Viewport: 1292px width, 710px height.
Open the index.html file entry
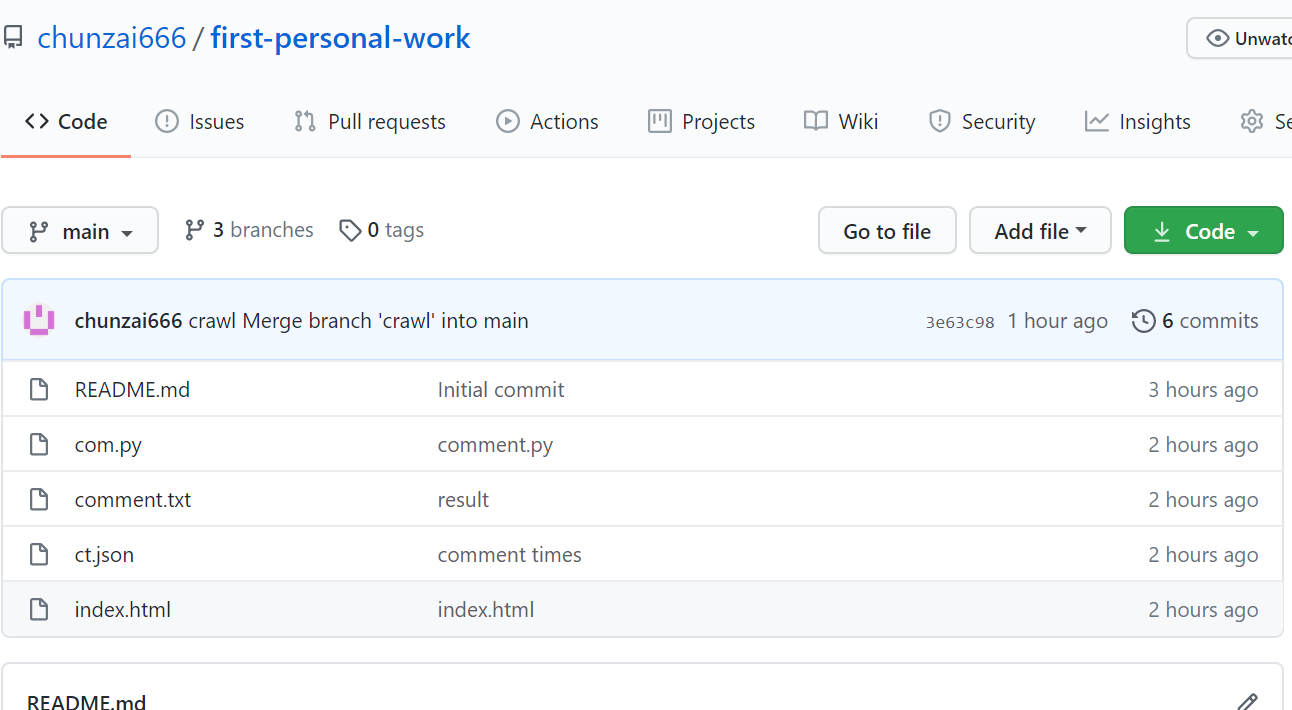coord(123,610)
